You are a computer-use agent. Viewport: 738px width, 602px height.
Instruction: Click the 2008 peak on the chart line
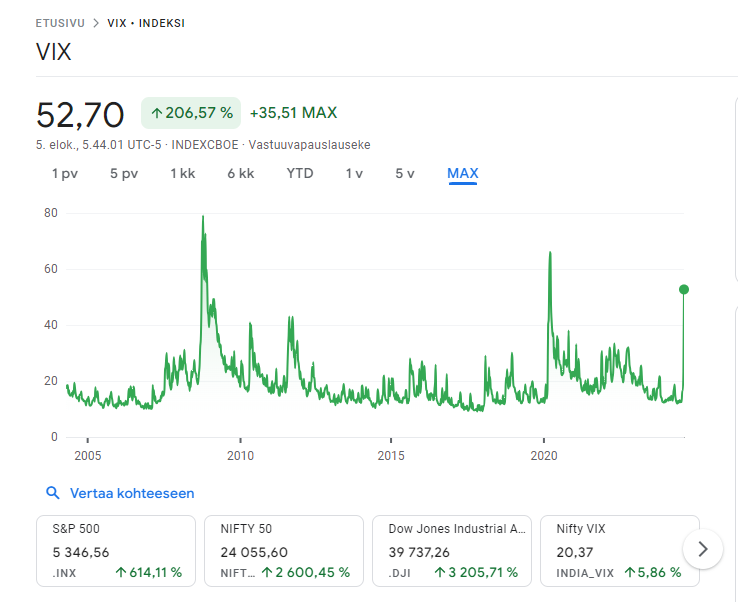pos(203,217)
